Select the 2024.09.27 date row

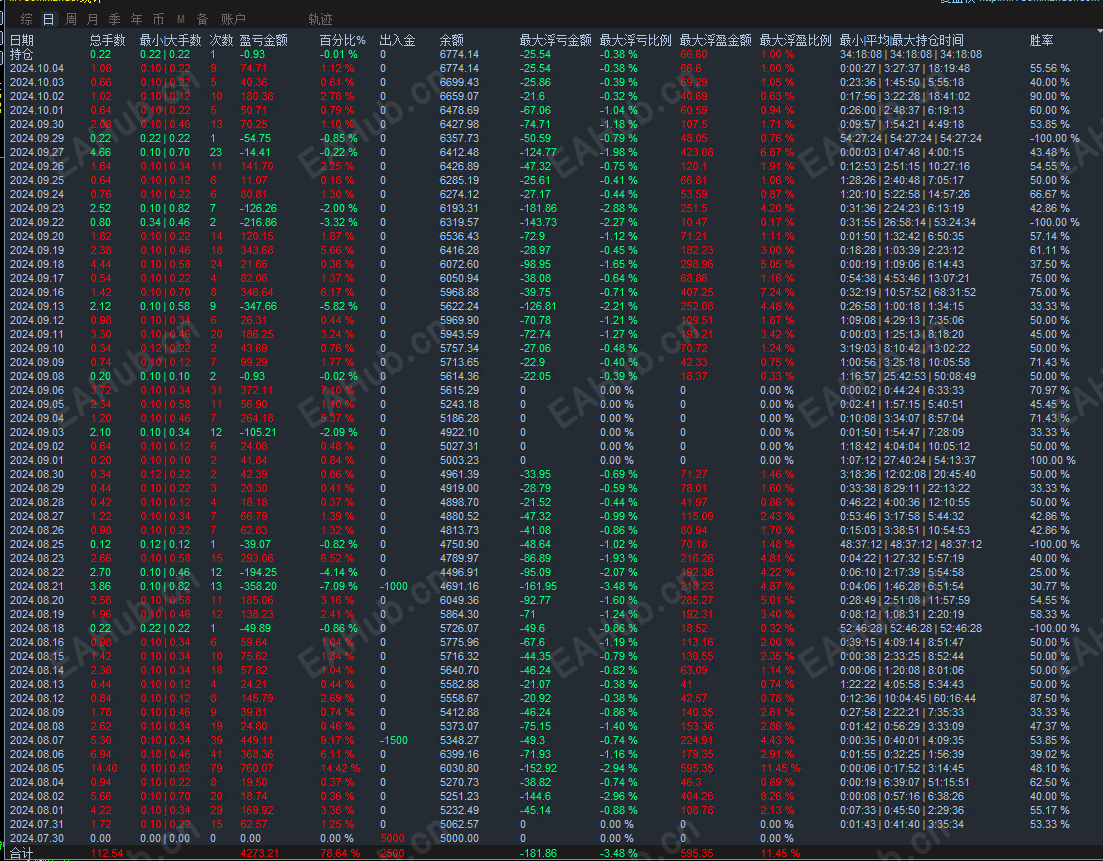(37, 152)
